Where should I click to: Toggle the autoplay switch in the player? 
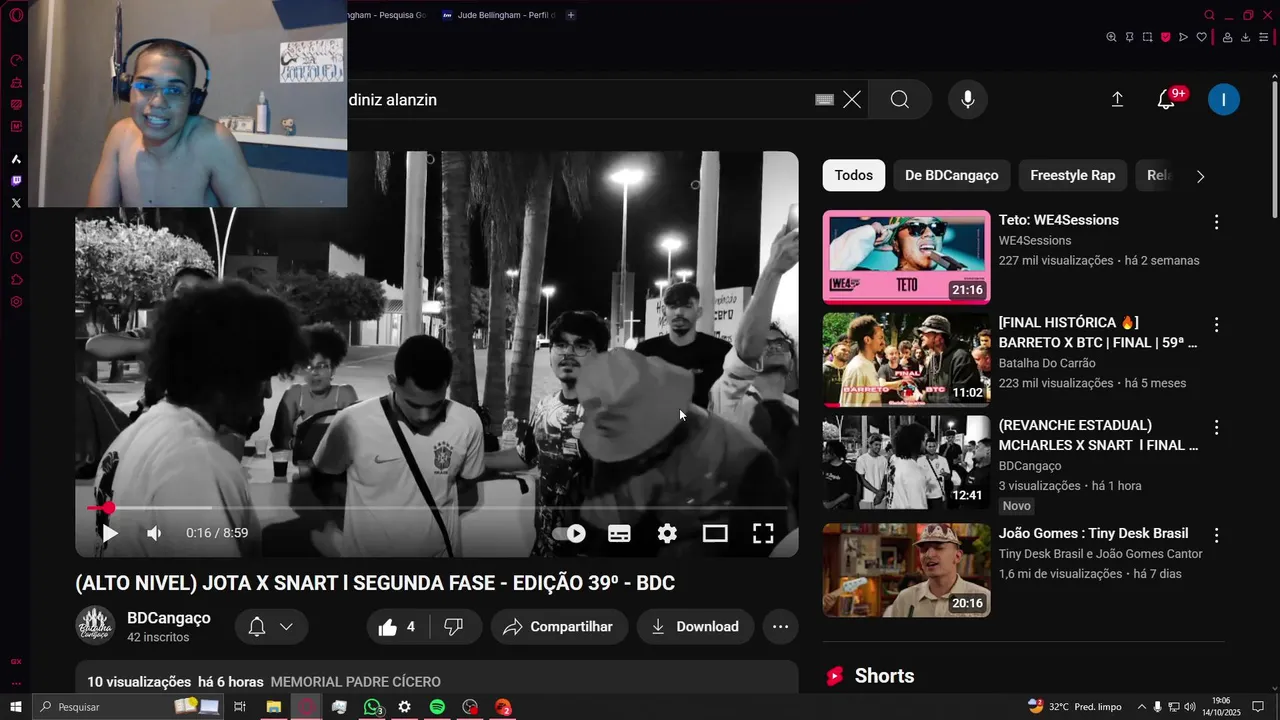coord(569,533)
